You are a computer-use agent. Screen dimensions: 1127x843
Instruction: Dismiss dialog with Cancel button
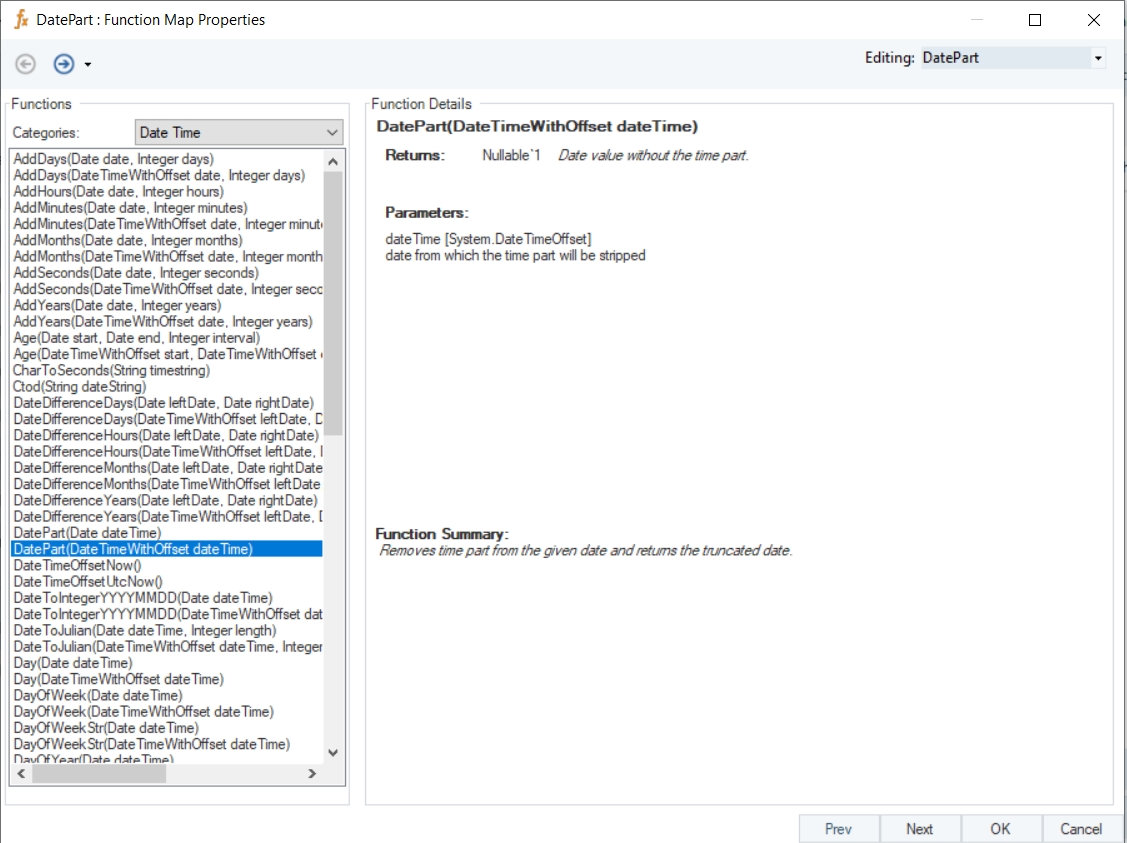[x=1081, y=828]
